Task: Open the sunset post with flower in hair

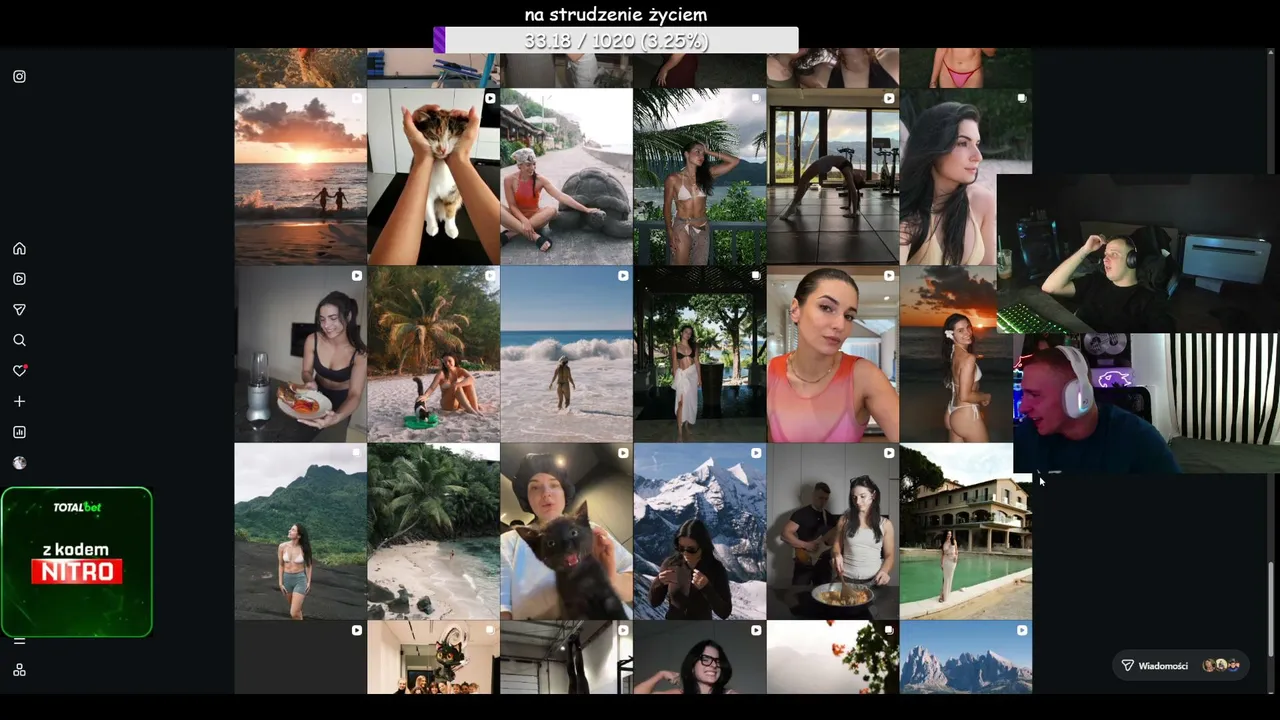Action: [x=955, y=354]
